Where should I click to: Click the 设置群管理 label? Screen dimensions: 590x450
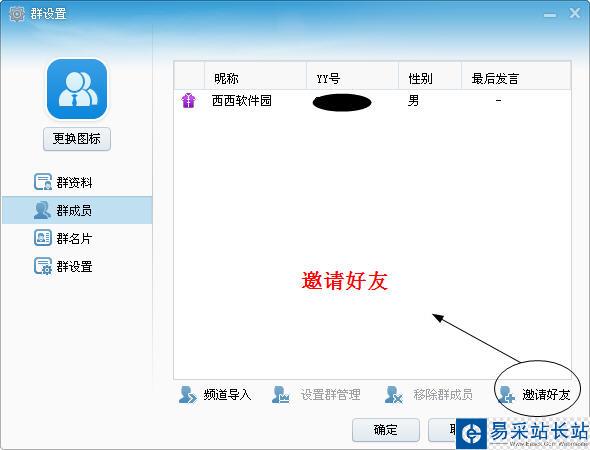click(330, 395)
